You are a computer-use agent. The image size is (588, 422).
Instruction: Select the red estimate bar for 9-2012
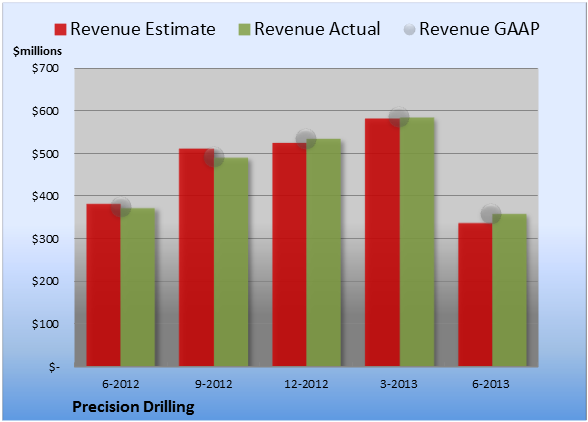pos(196,257)
